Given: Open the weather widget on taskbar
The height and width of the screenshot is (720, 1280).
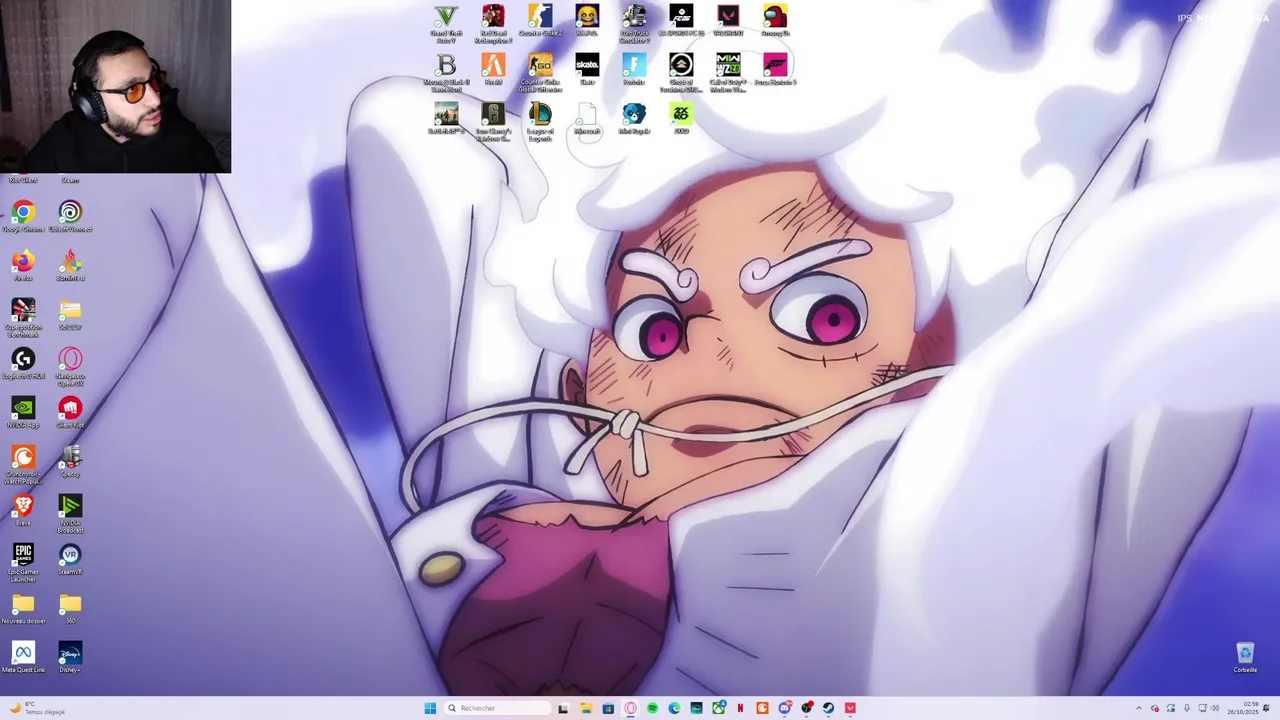Looking at the screenshot, I should [38, 708].
